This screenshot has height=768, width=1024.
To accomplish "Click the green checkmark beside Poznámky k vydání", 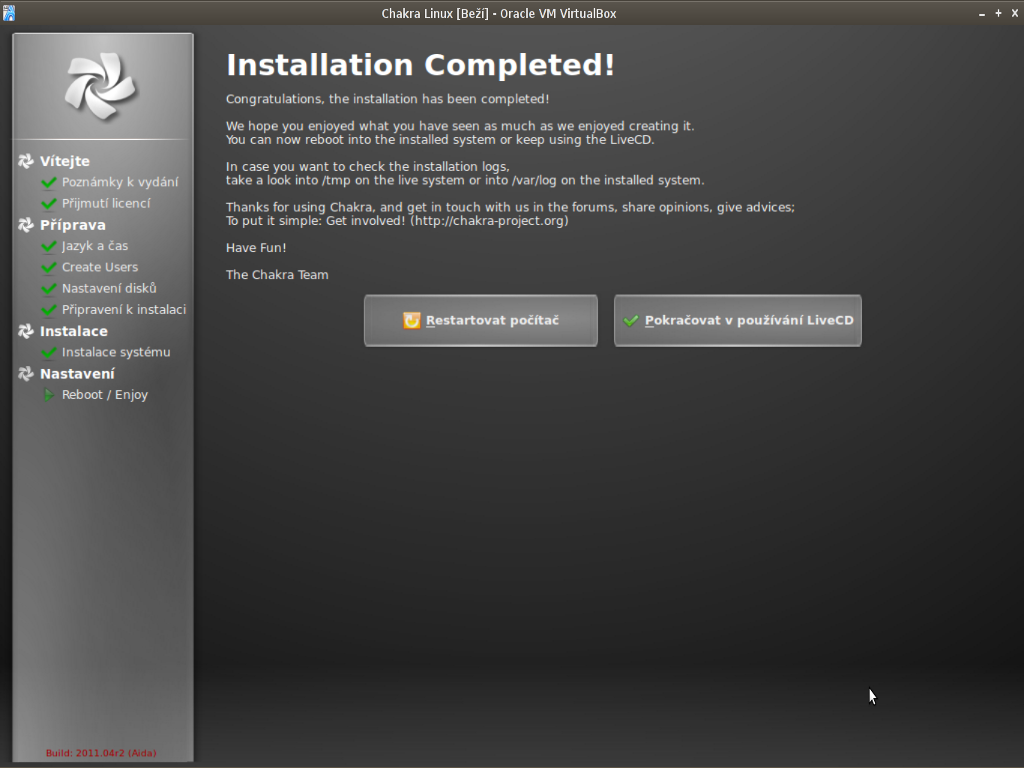I will 49,182.
